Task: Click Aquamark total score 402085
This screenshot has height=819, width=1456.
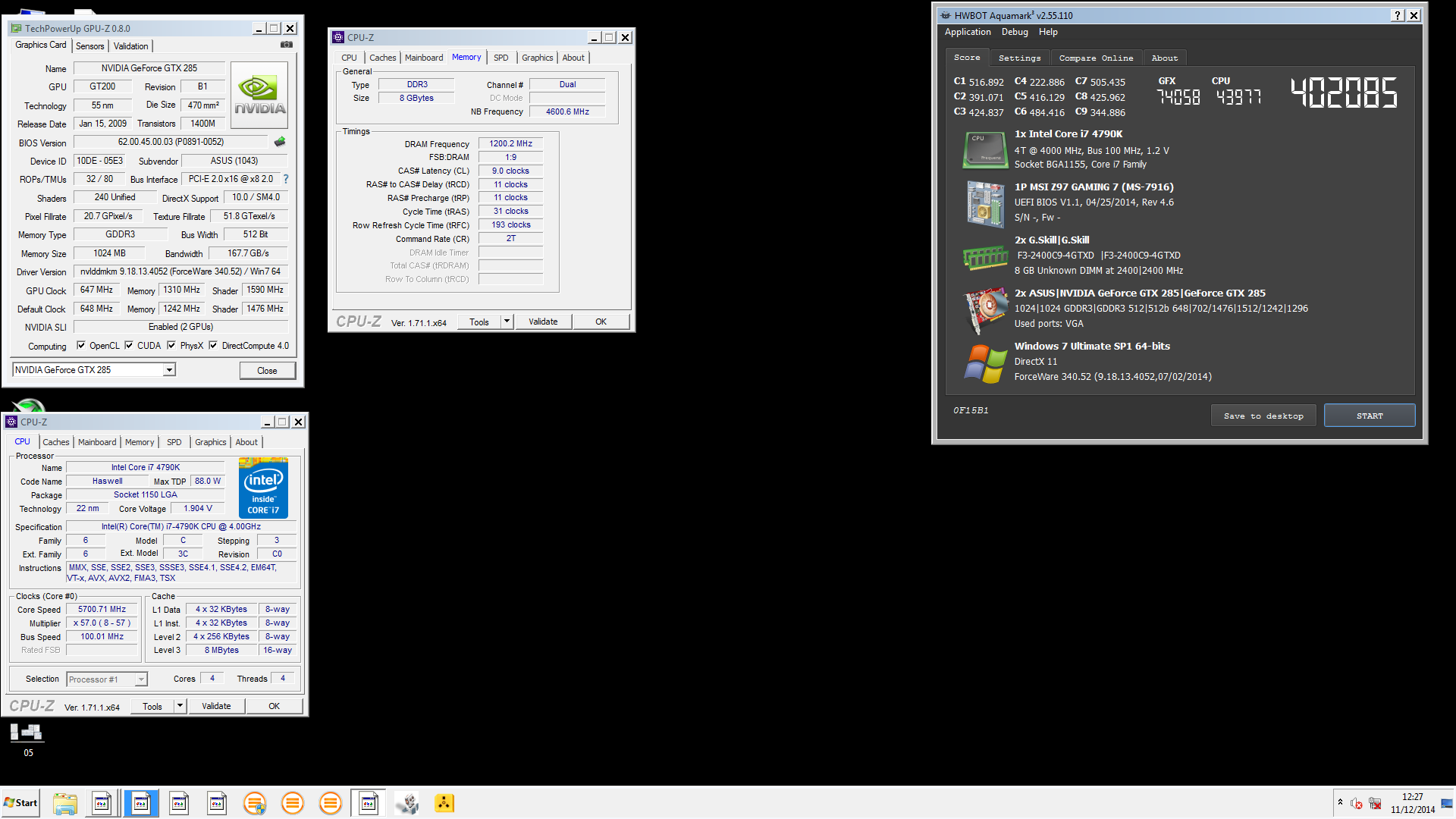Action: [1344, 93]
